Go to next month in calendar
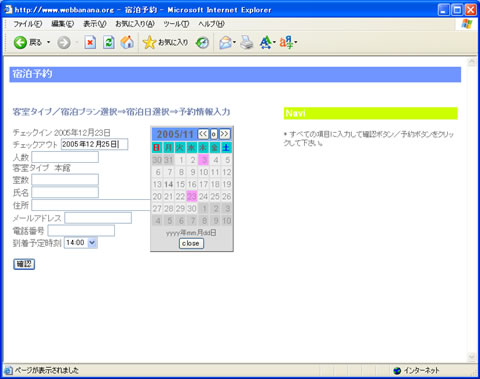480x379 pixels. 224,134
